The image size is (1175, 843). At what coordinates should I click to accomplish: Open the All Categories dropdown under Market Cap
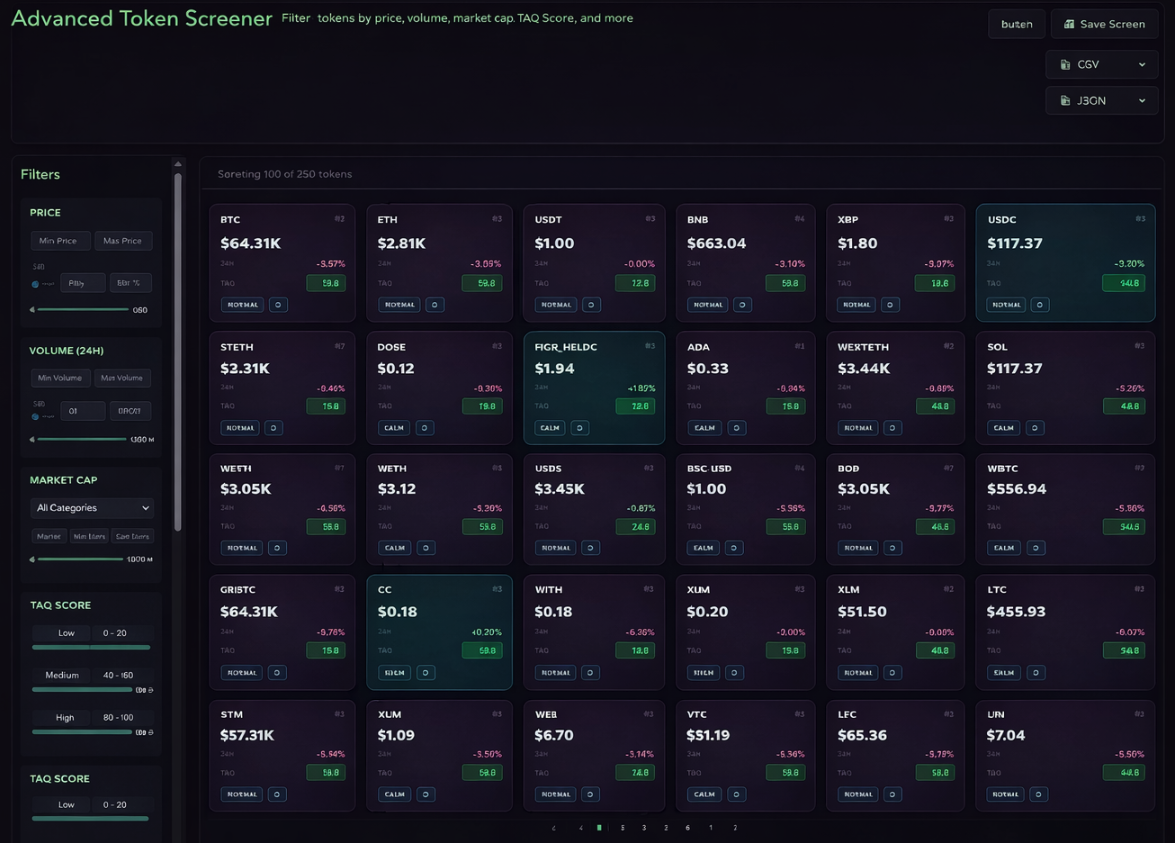coord(91,507)
